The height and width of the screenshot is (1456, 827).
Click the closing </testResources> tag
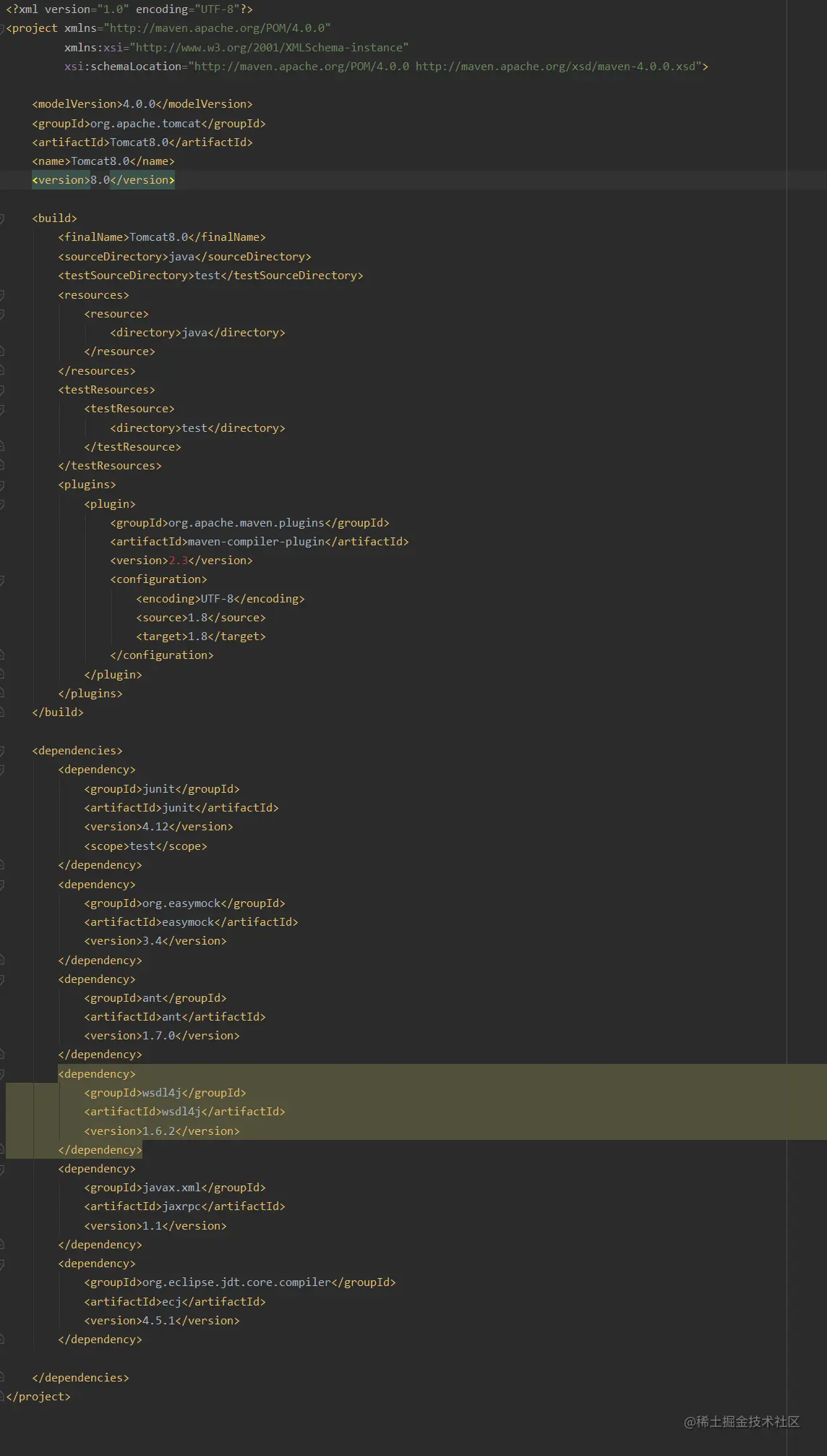pos(110,466)
